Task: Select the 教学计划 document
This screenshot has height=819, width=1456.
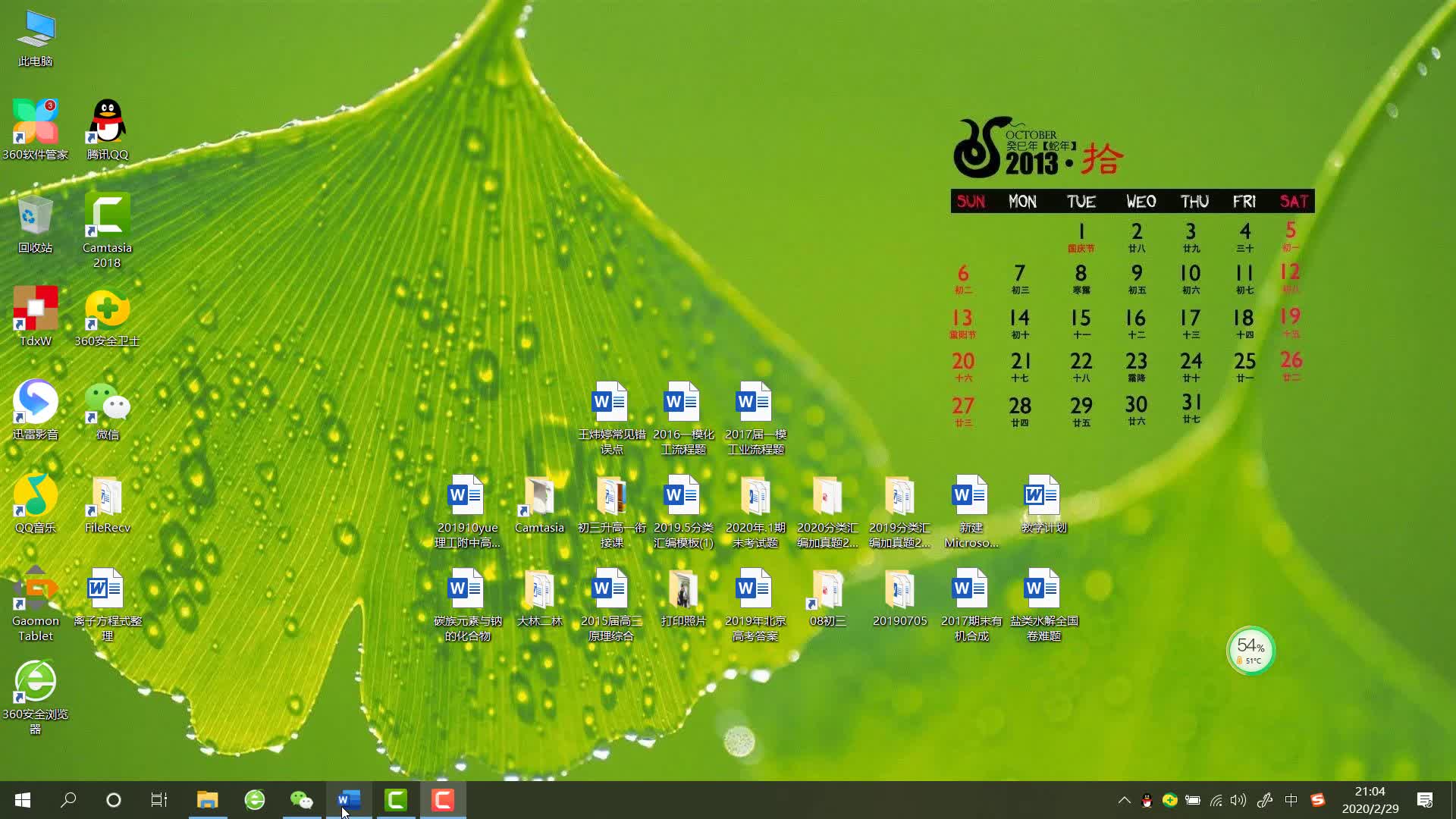Action: pyautogui.click(x=1044, y=504)
